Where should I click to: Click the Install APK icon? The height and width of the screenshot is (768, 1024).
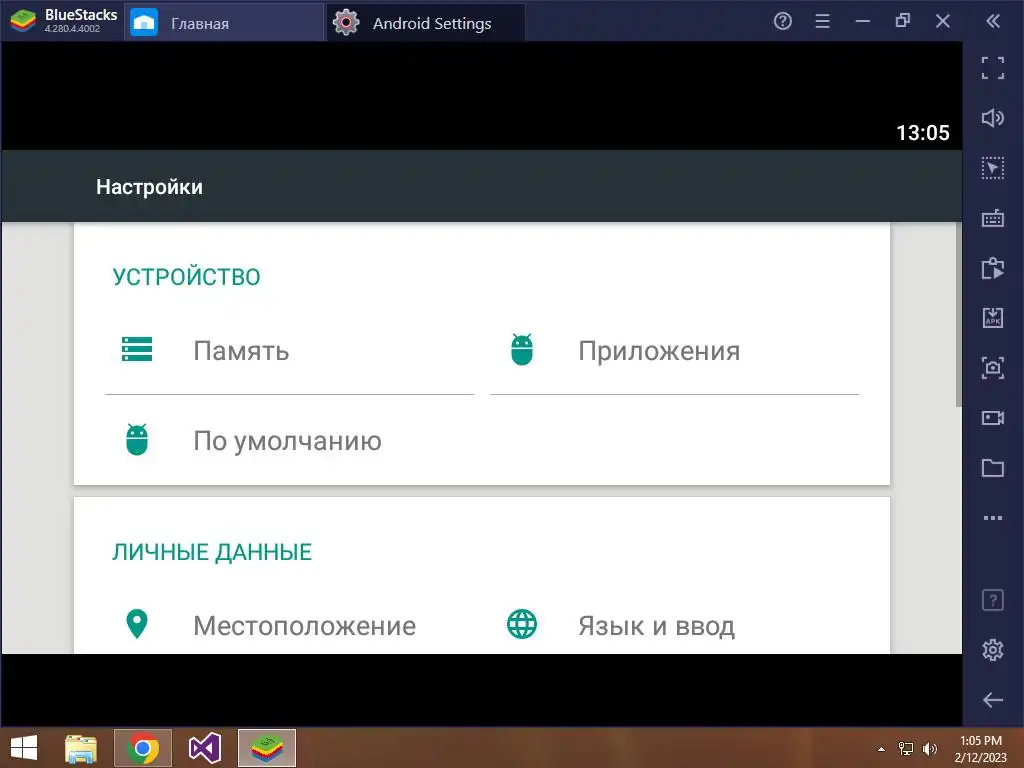(993, 318)
